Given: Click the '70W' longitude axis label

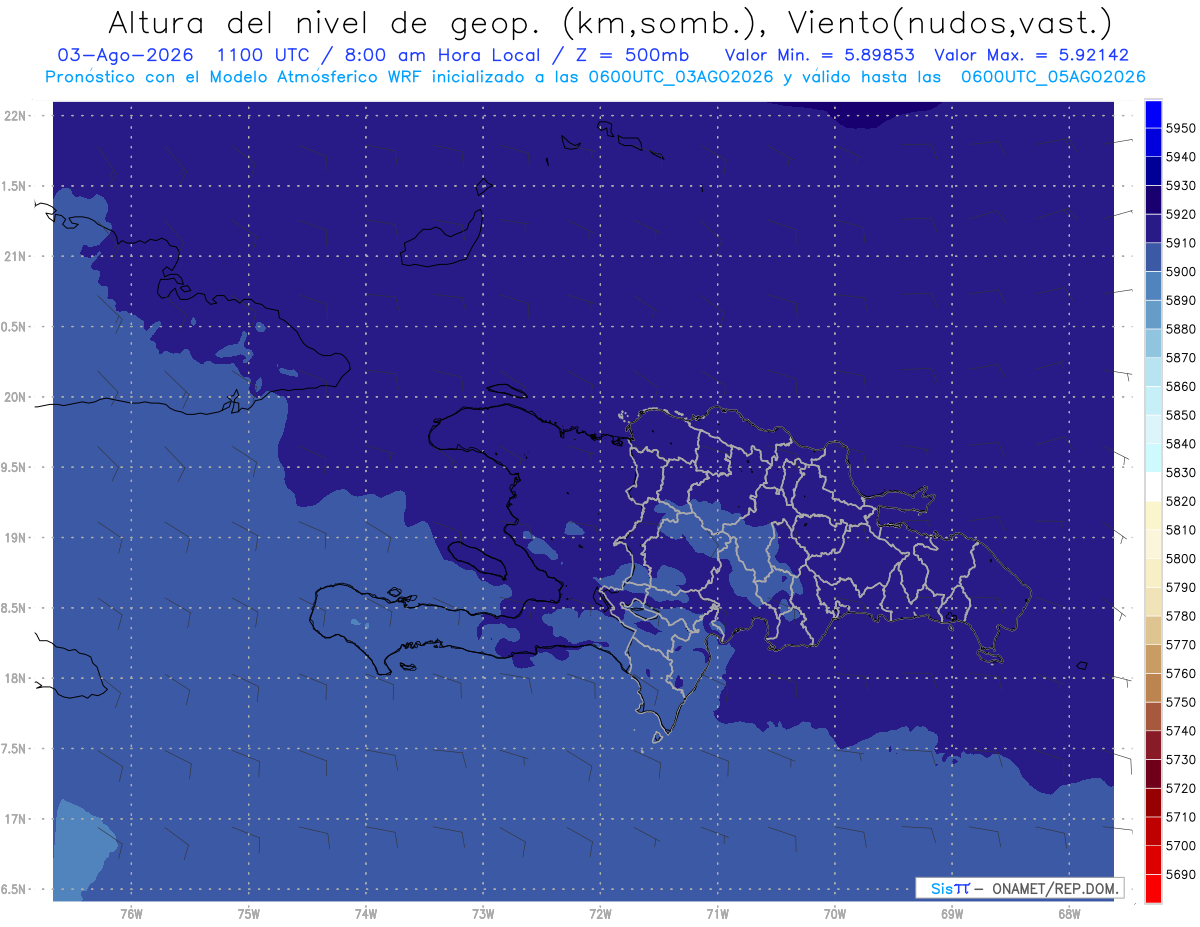Looking at the screenshot, I should click(835, 914).
